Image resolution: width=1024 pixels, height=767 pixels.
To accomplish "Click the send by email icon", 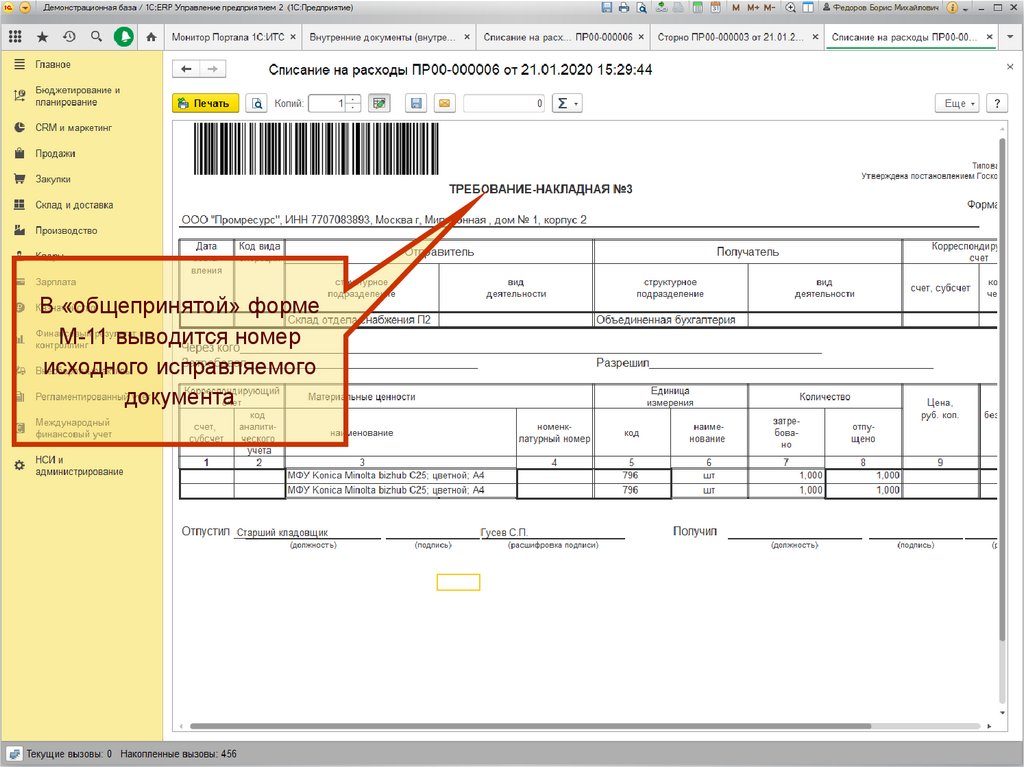I will coord(444,103).
